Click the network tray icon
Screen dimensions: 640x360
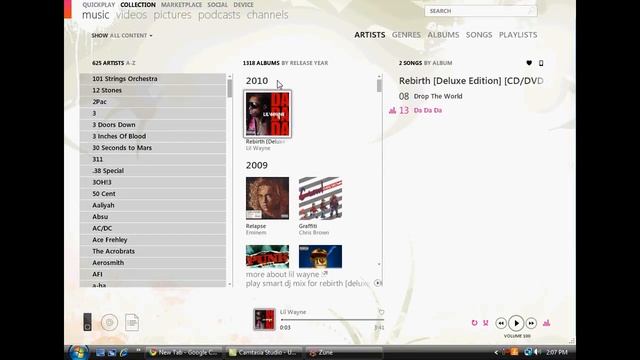[528, 352]
